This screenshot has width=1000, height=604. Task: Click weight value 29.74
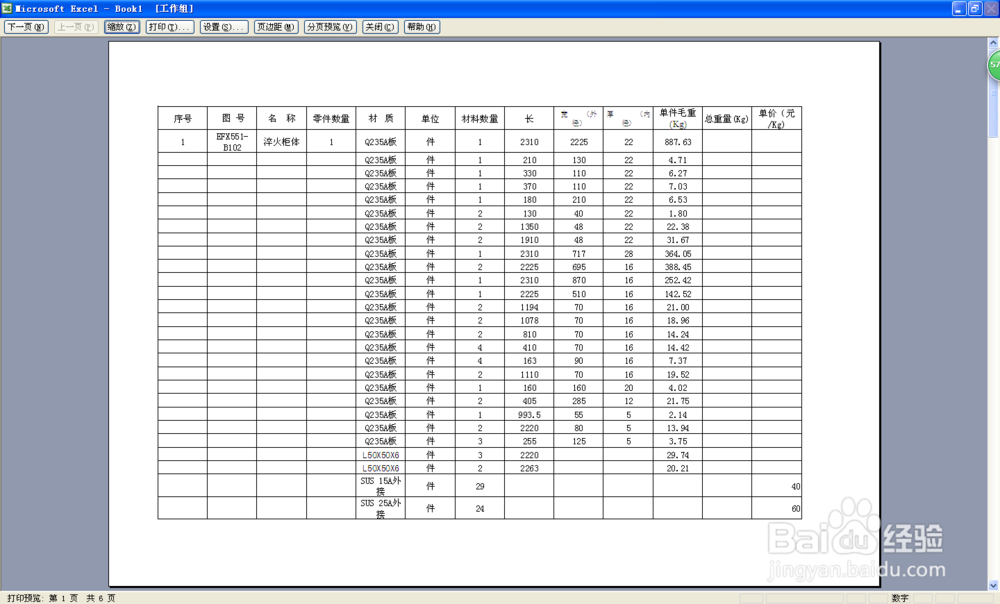(x=677, y=455)
